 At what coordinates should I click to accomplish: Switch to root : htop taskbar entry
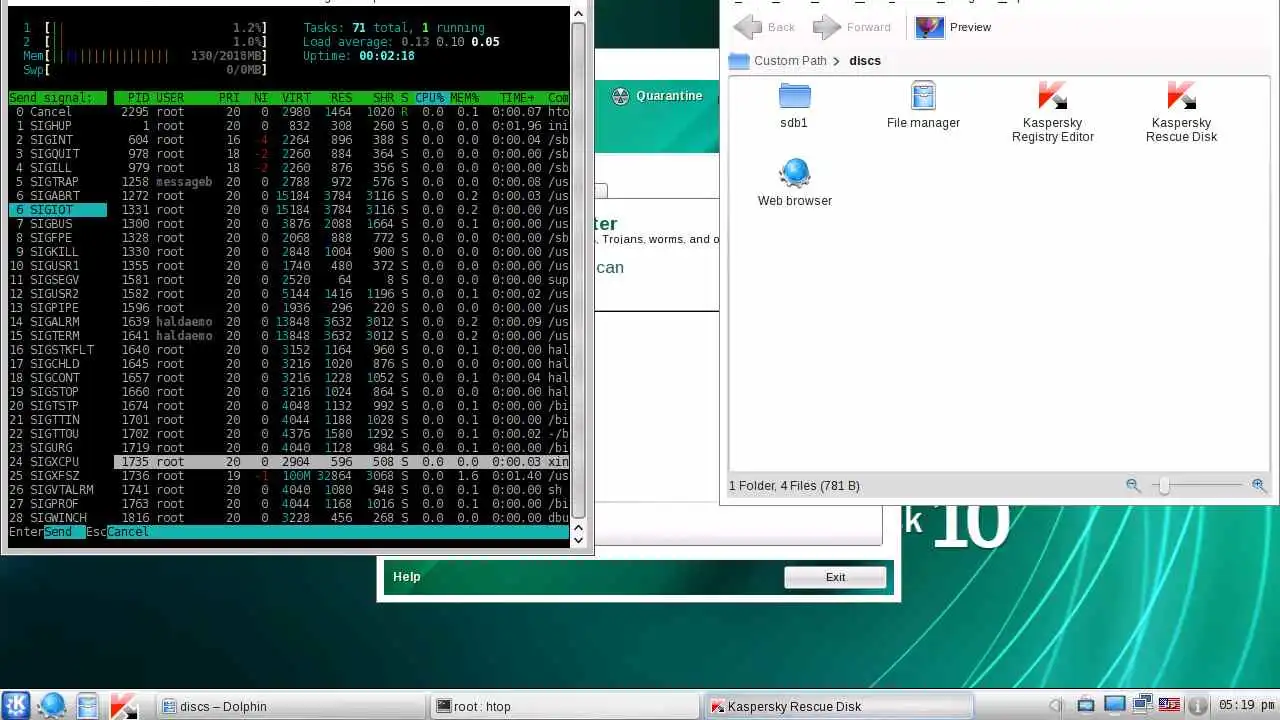pos(565,706)
